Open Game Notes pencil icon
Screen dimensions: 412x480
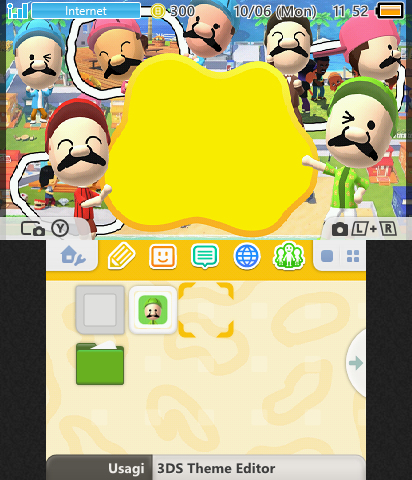tap(121, 256)
